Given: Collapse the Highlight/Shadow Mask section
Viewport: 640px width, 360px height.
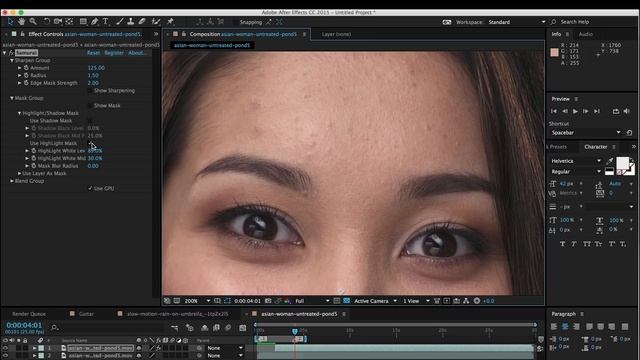Looking at the screenshot, I should [19, 113].
